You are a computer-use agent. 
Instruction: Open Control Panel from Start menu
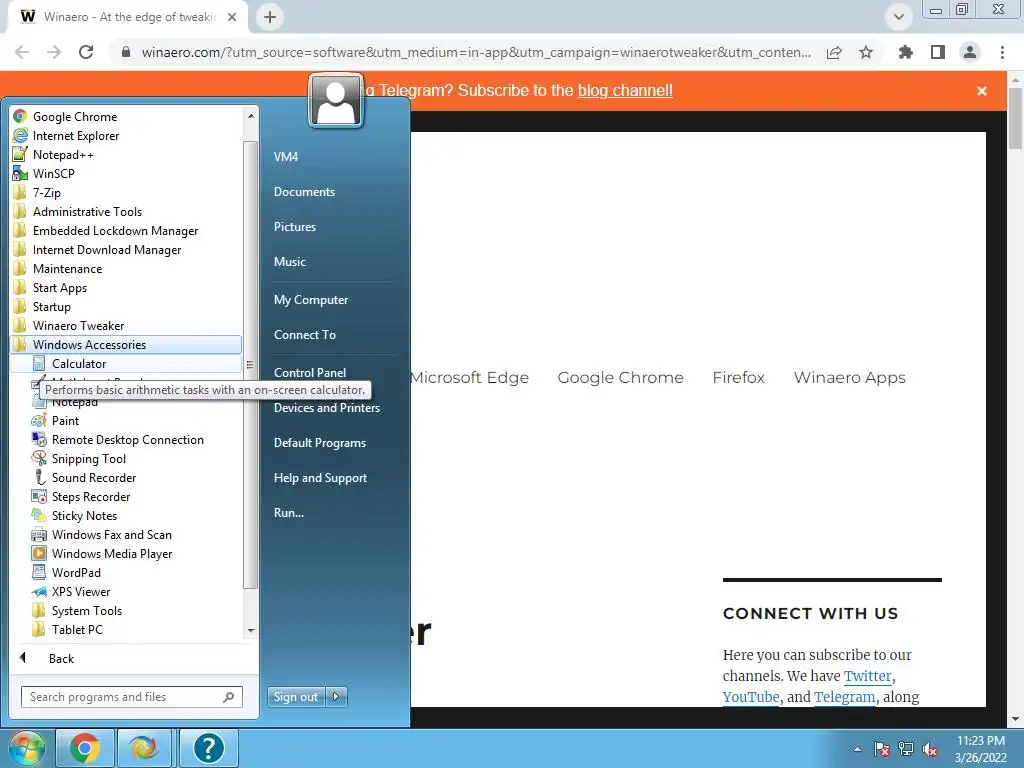pyautogui.click(x=310, y=372)
